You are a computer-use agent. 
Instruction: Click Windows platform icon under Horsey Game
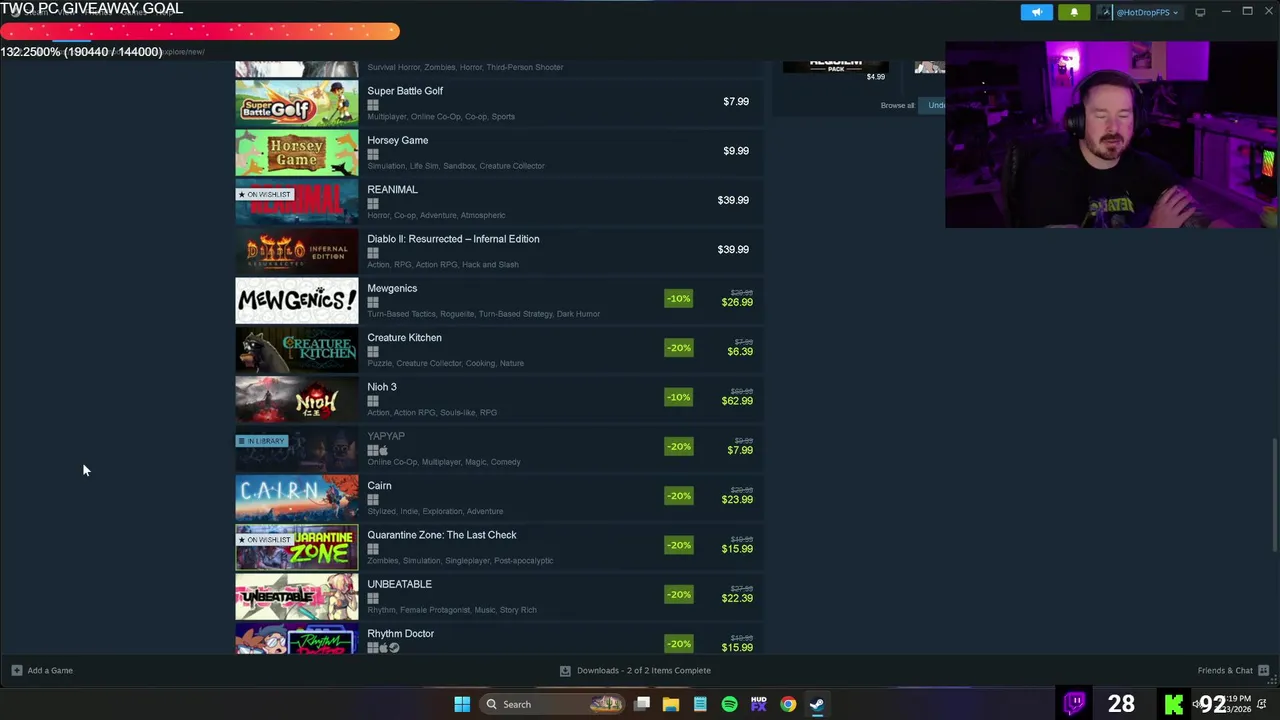click(373, 154)
